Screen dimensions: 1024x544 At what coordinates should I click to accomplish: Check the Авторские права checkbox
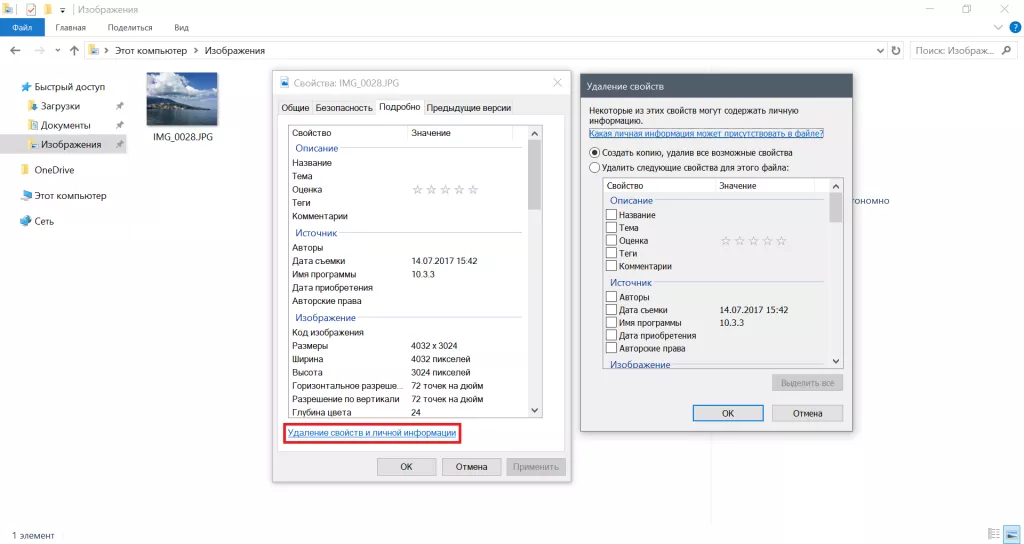611,349
